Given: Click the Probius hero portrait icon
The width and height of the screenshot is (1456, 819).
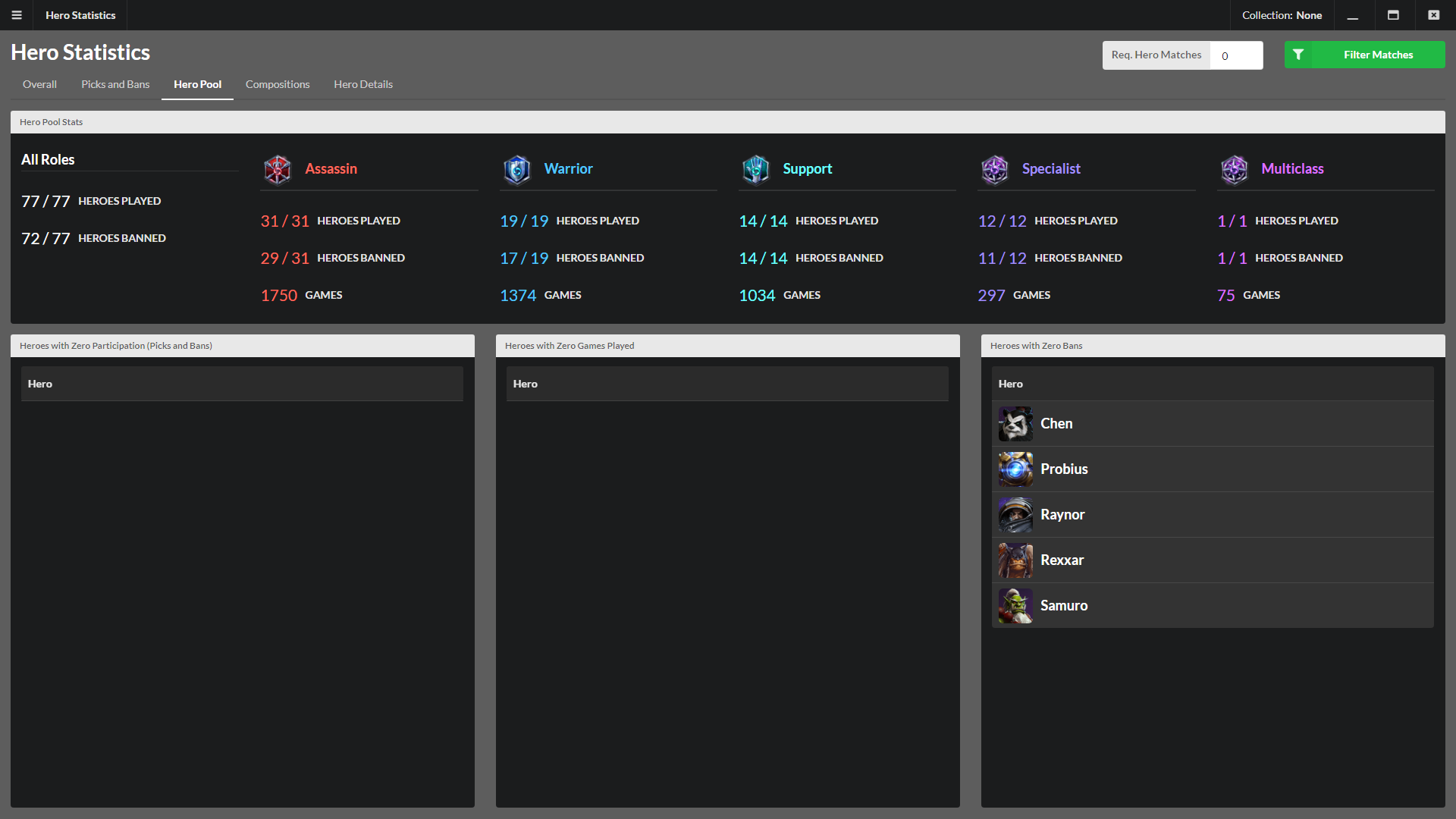Looking at the screenshot, I should click(1014, 468).
